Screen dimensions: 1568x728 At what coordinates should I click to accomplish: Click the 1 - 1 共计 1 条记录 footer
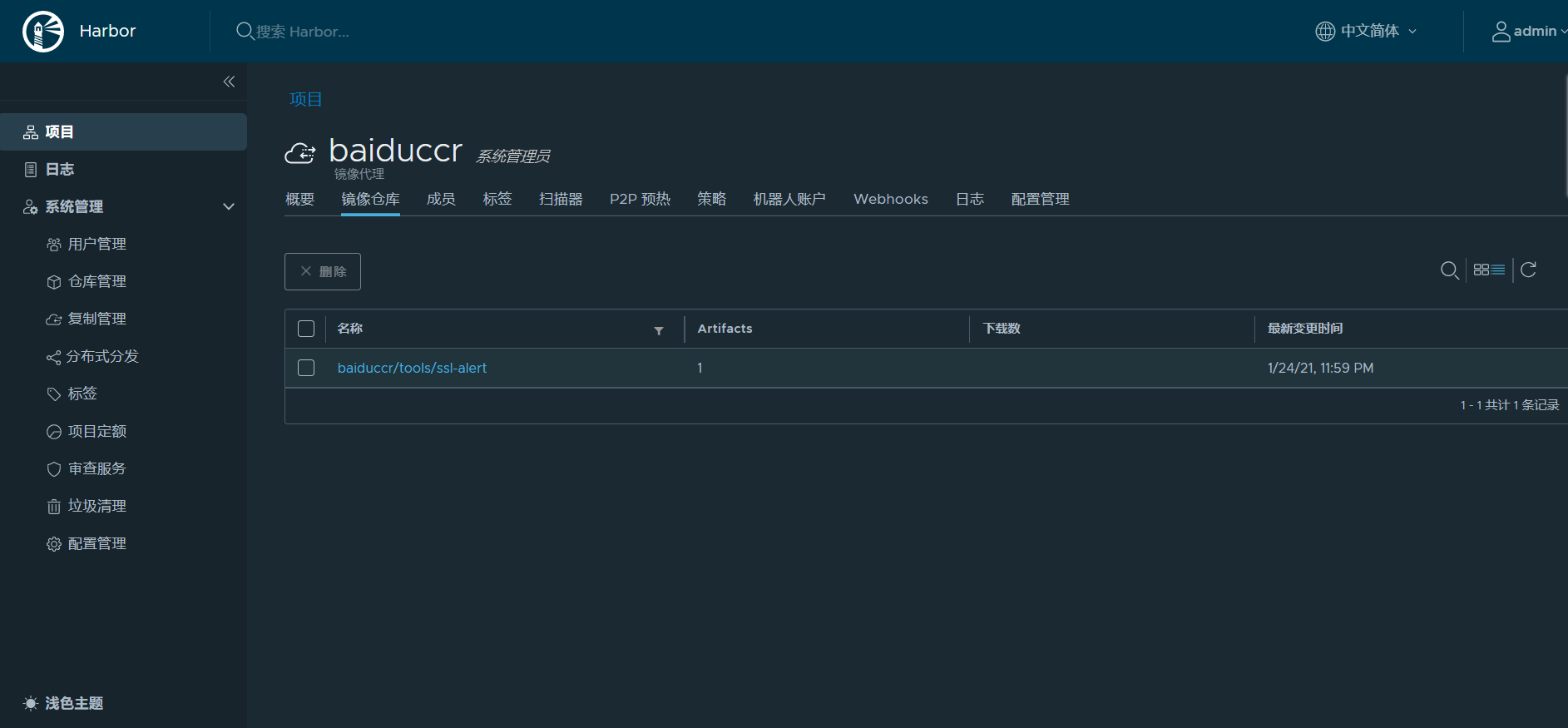(x=1509, y=405)
